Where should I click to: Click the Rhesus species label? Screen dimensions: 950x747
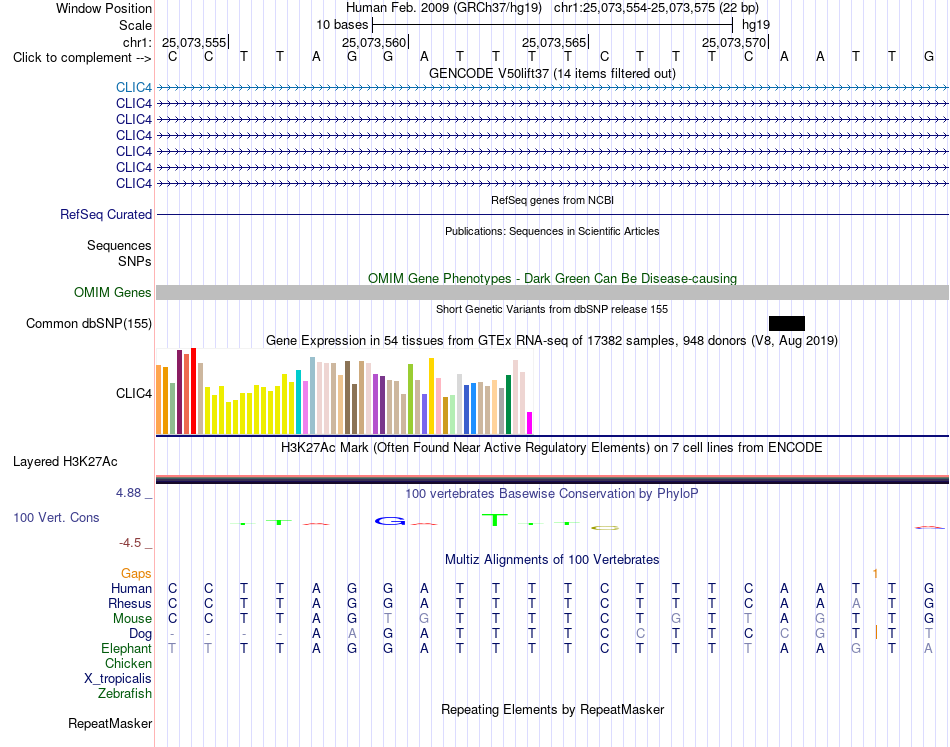[130, 604]
